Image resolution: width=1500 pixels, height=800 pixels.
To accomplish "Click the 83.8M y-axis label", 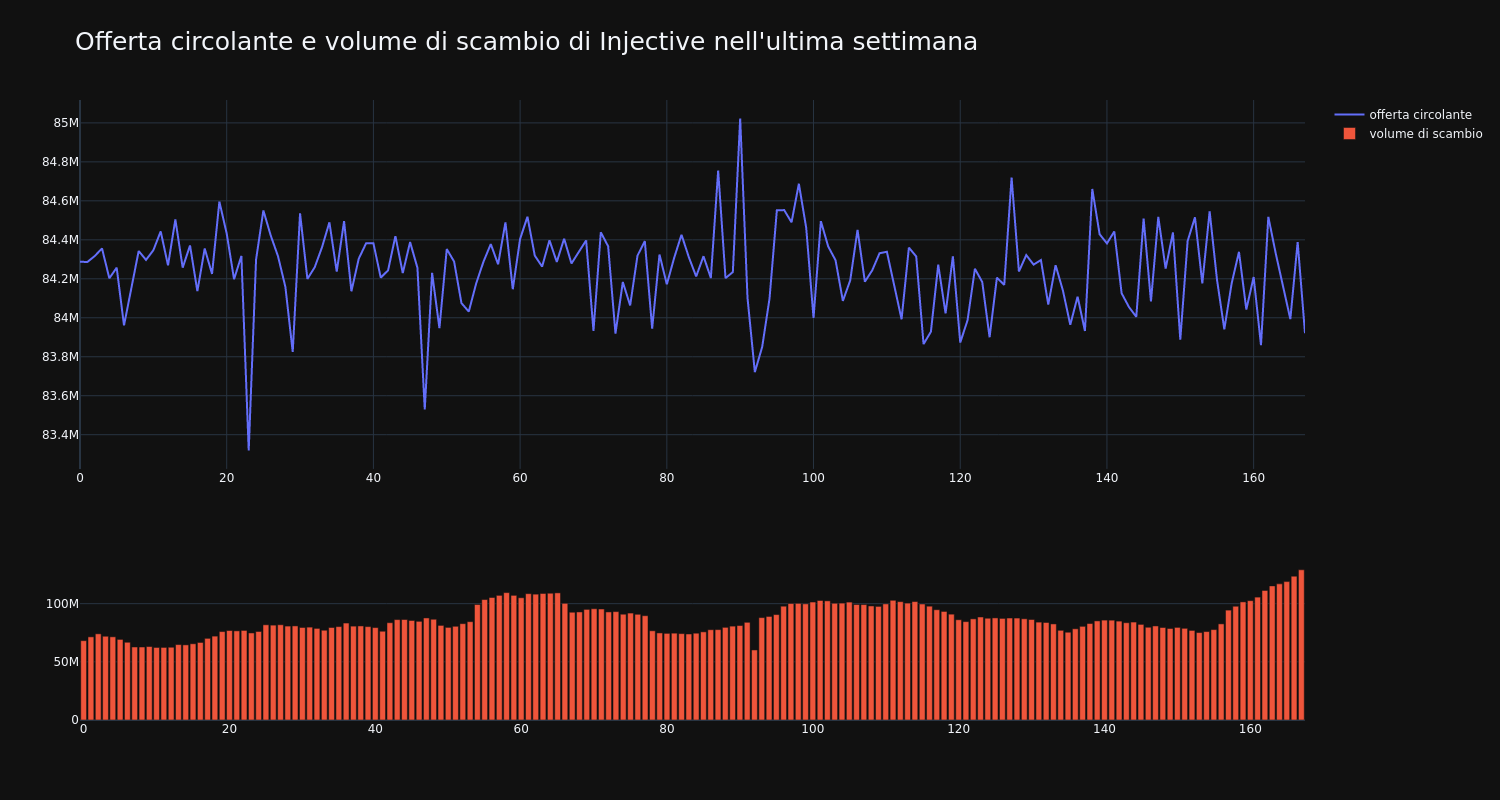I will pyautogui.click(x=60, y=357).
